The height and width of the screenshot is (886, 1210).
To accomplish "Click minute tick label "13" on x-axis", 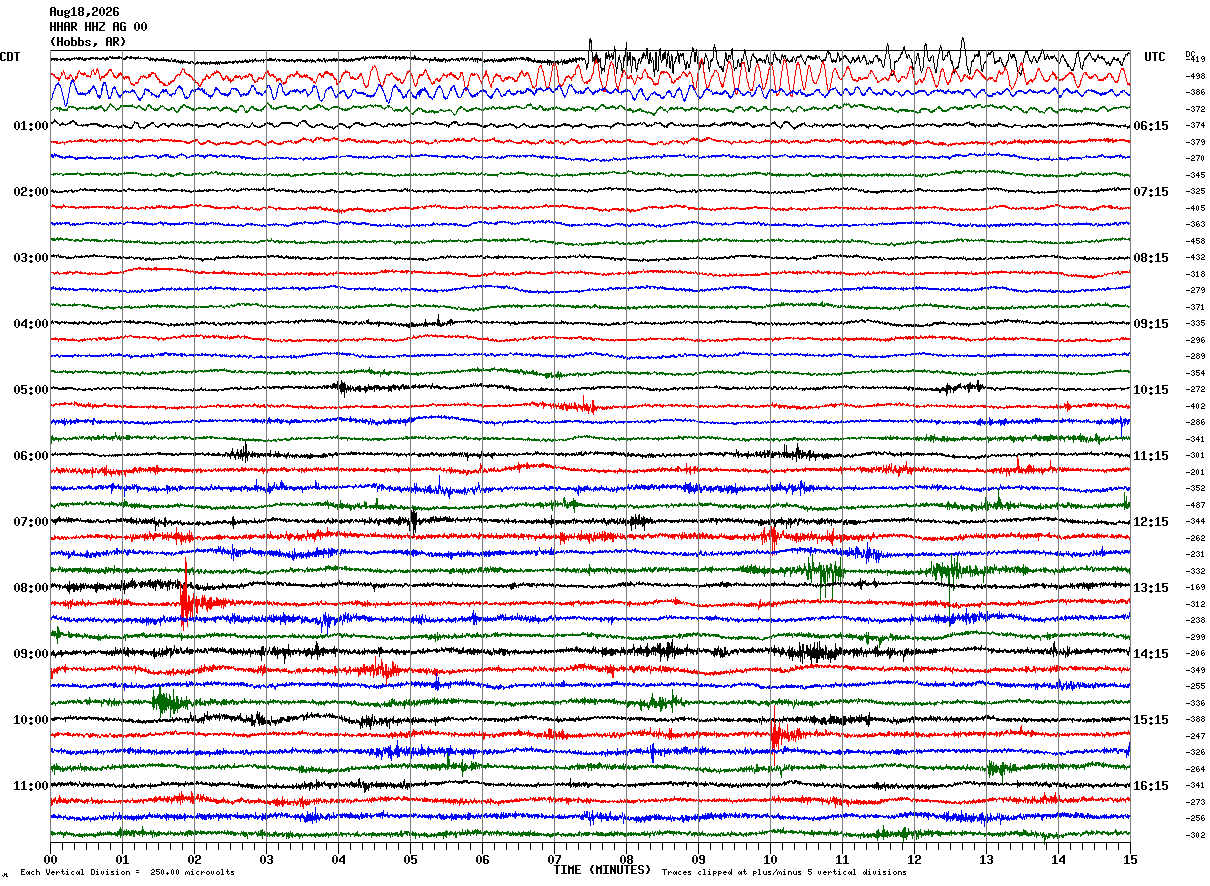I will coord(986,859).
